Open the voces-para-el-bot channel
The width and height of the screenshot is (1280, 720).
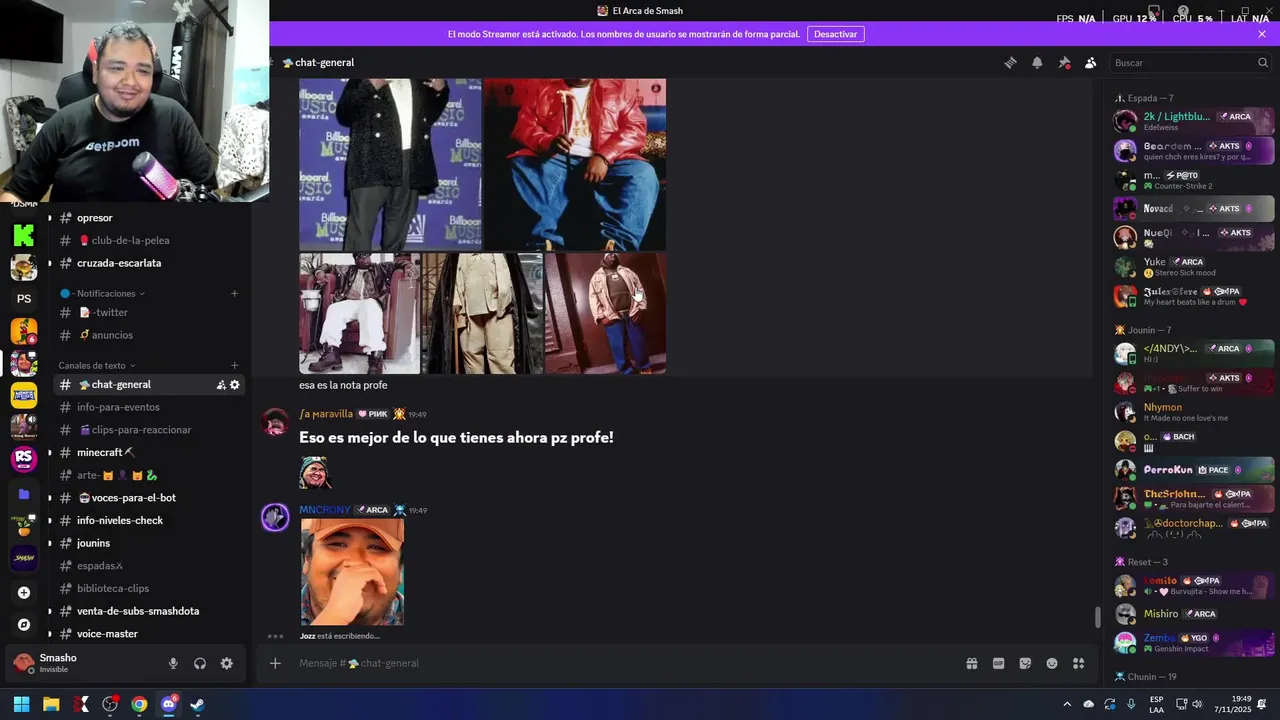click(148, 498)
